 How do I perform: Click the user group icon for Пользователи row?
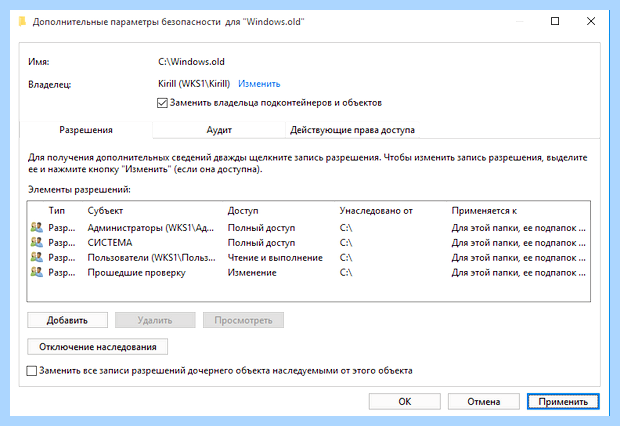pos(36,257)
